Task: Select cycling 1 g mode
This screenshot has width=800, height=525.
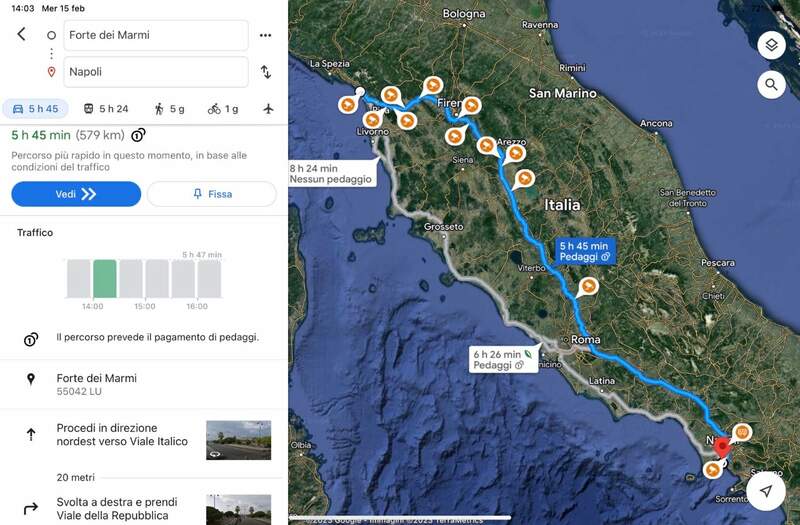Action: (222, 108)
